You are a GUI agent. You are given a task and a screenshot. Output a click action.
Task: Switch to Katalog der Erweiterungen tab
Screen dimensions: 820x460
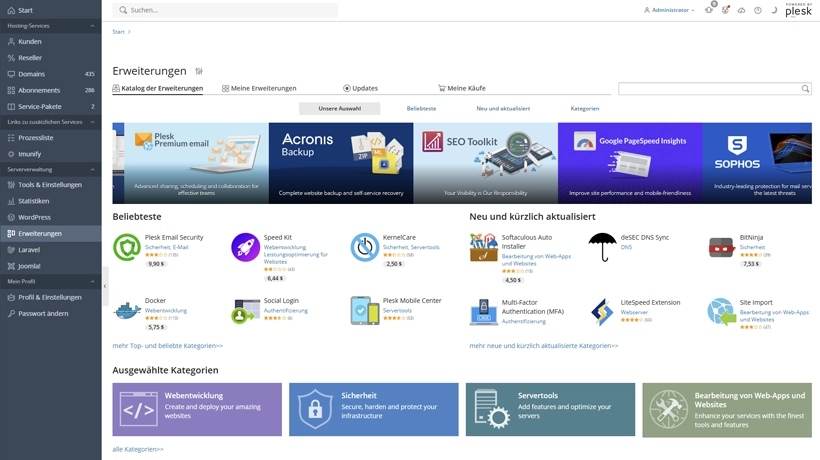pos(157,88)
